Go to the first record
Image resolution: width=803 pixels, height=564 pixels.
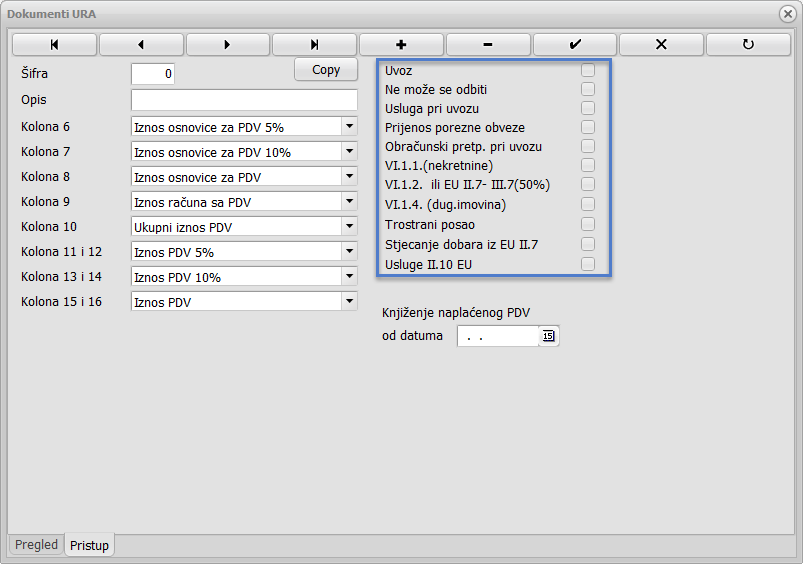click(x=54, y=45)
